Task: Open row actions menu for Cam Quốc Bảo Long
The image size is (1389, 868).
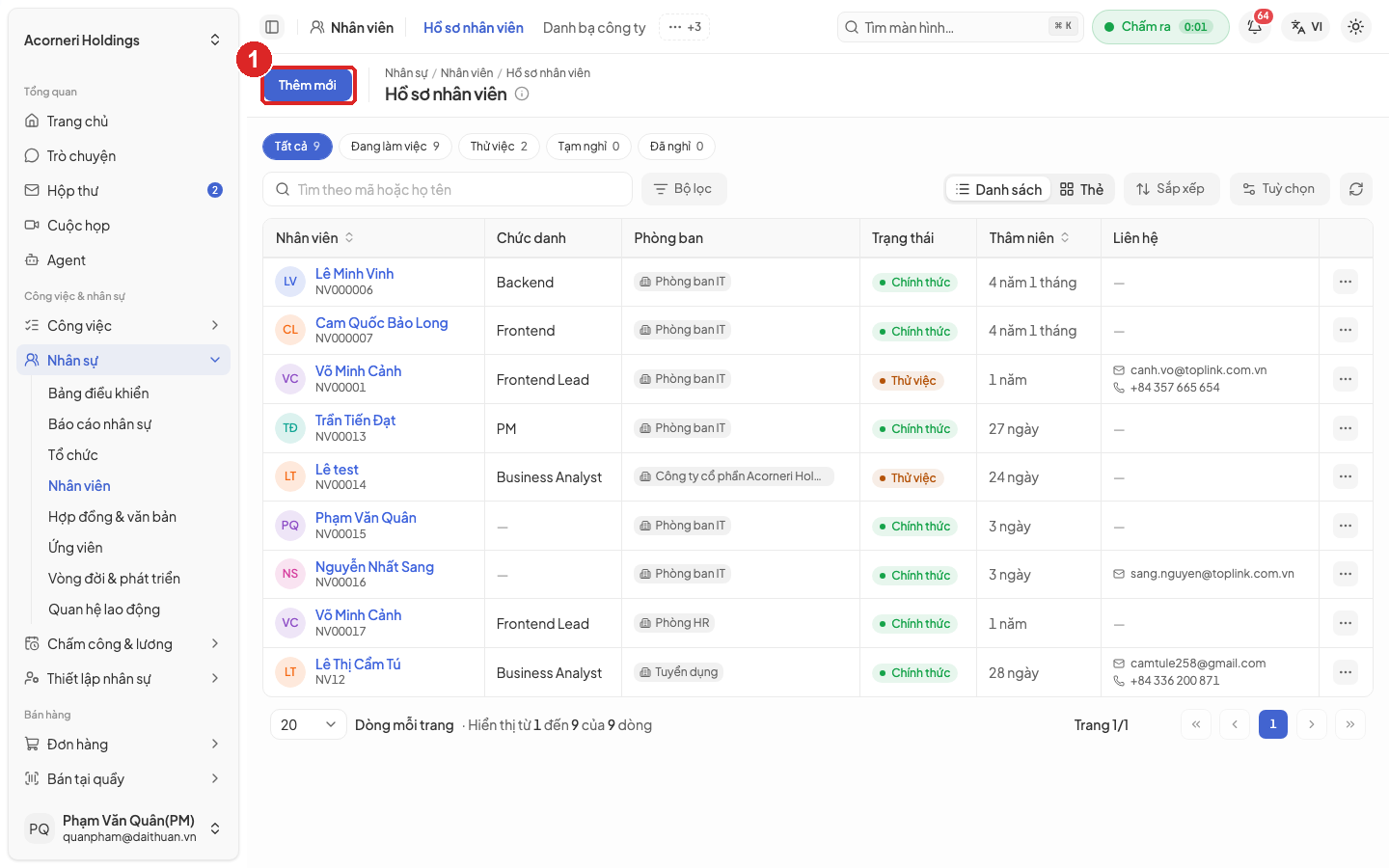Action: click(x=1346, y=331)
